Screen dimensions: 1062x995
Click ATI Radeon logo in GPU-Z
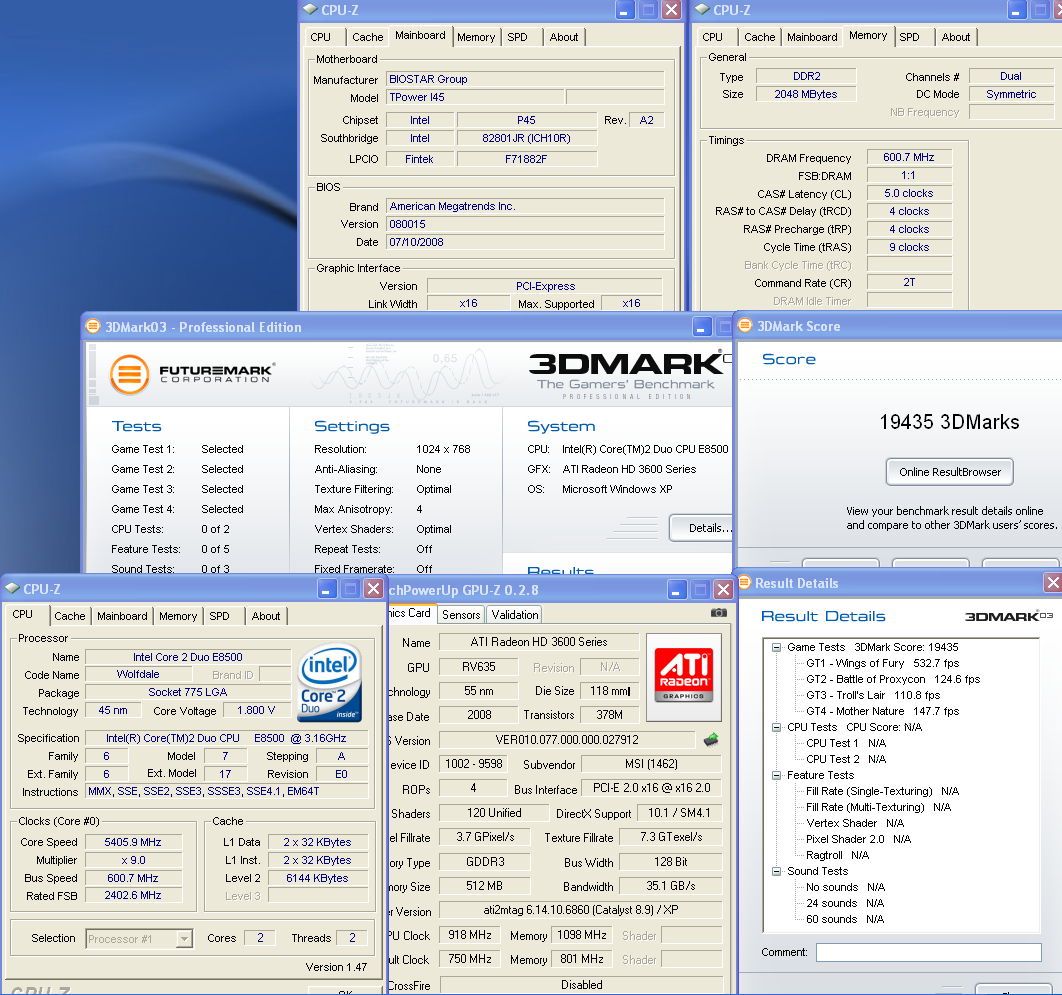pos(683,675)
